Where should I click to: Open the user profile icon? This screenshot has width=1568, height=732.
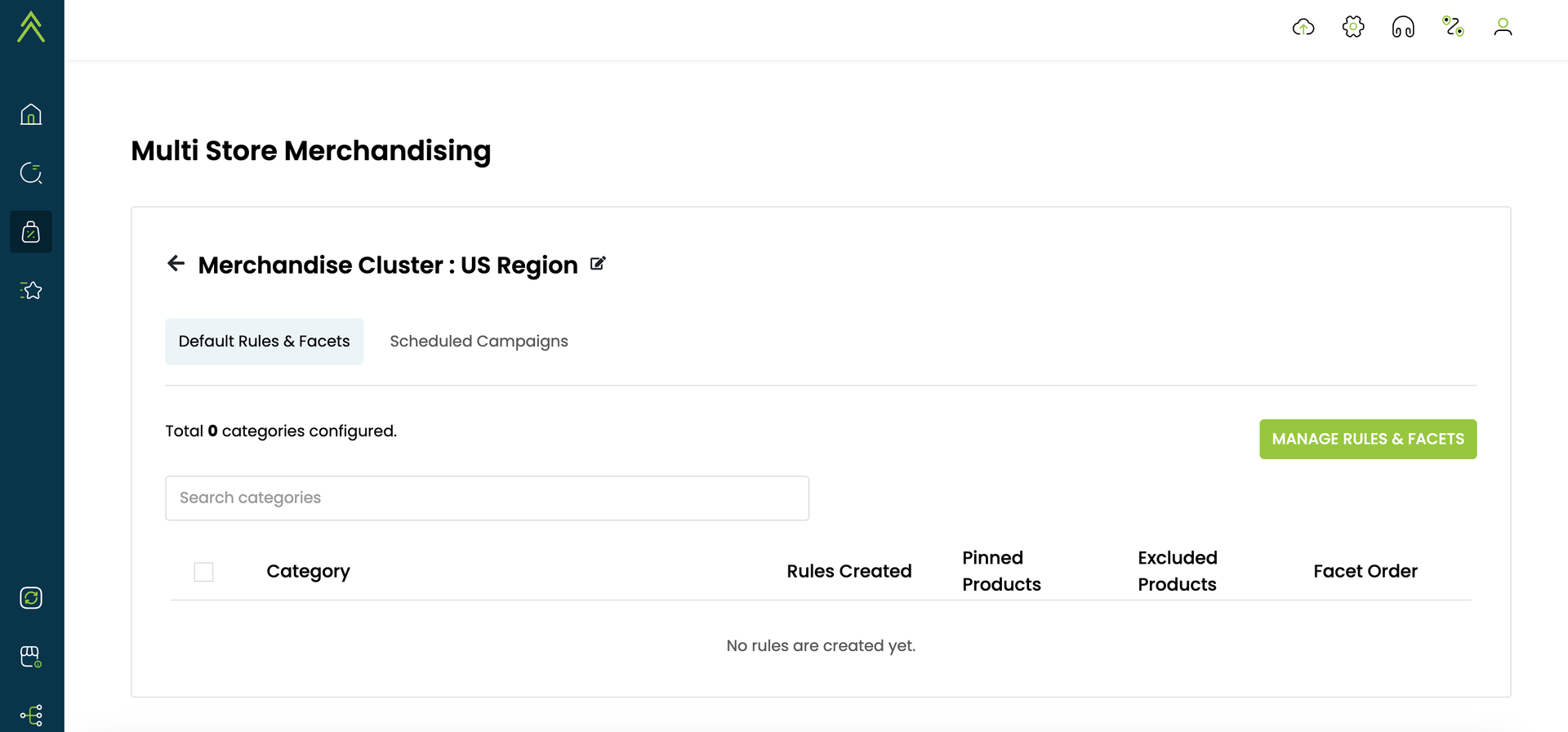click(x=1503, y=28)
